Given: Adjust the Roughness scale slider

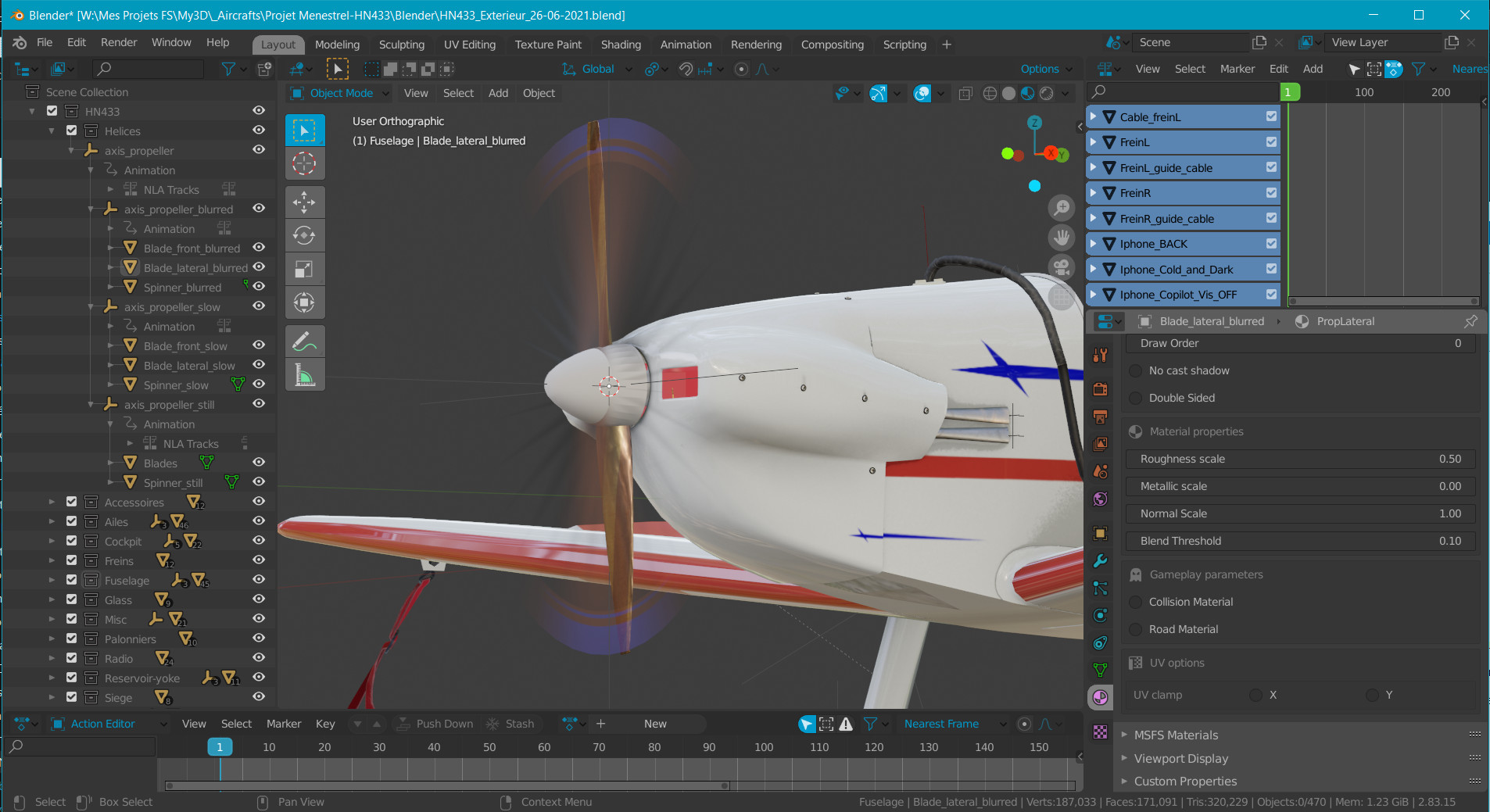Looking at the screenshot, I should point(1300,459).
